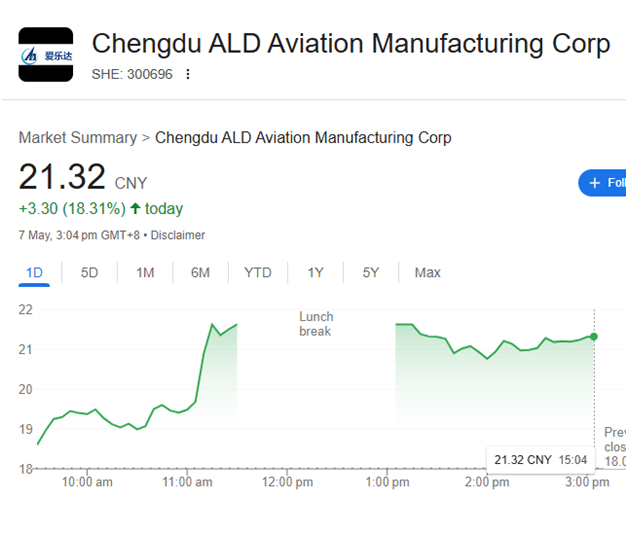
Task: Show the 1Y price history
Action: [x=315, y=272]
